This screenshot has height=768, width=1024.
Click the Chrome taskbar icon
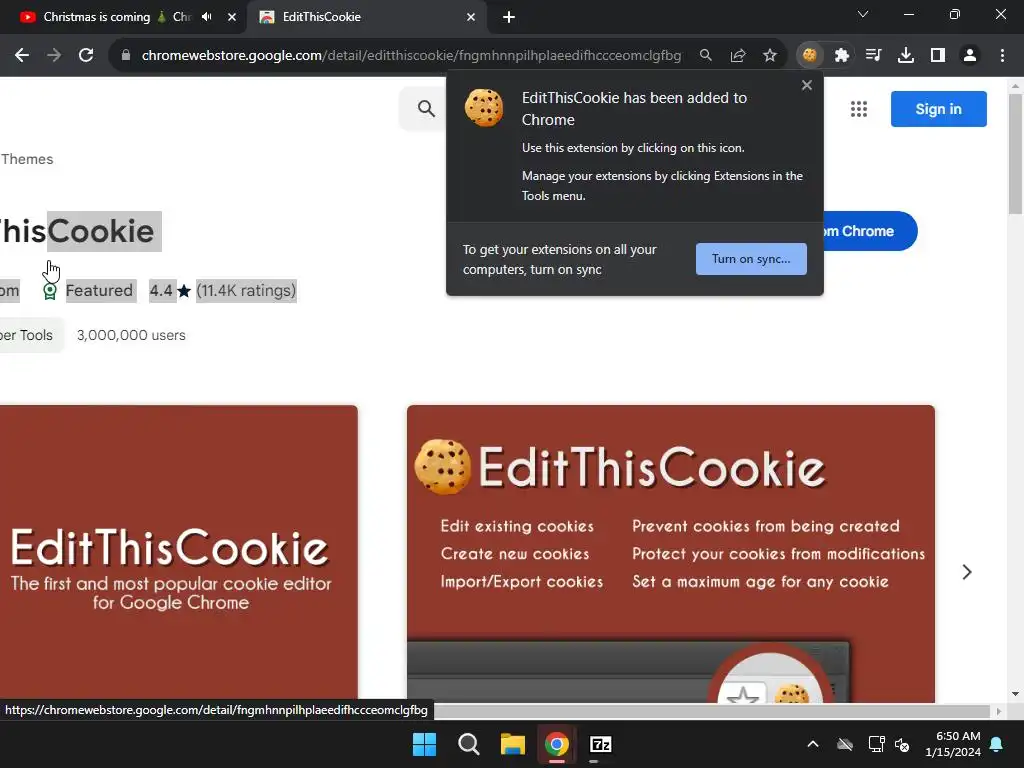point(557,744)
